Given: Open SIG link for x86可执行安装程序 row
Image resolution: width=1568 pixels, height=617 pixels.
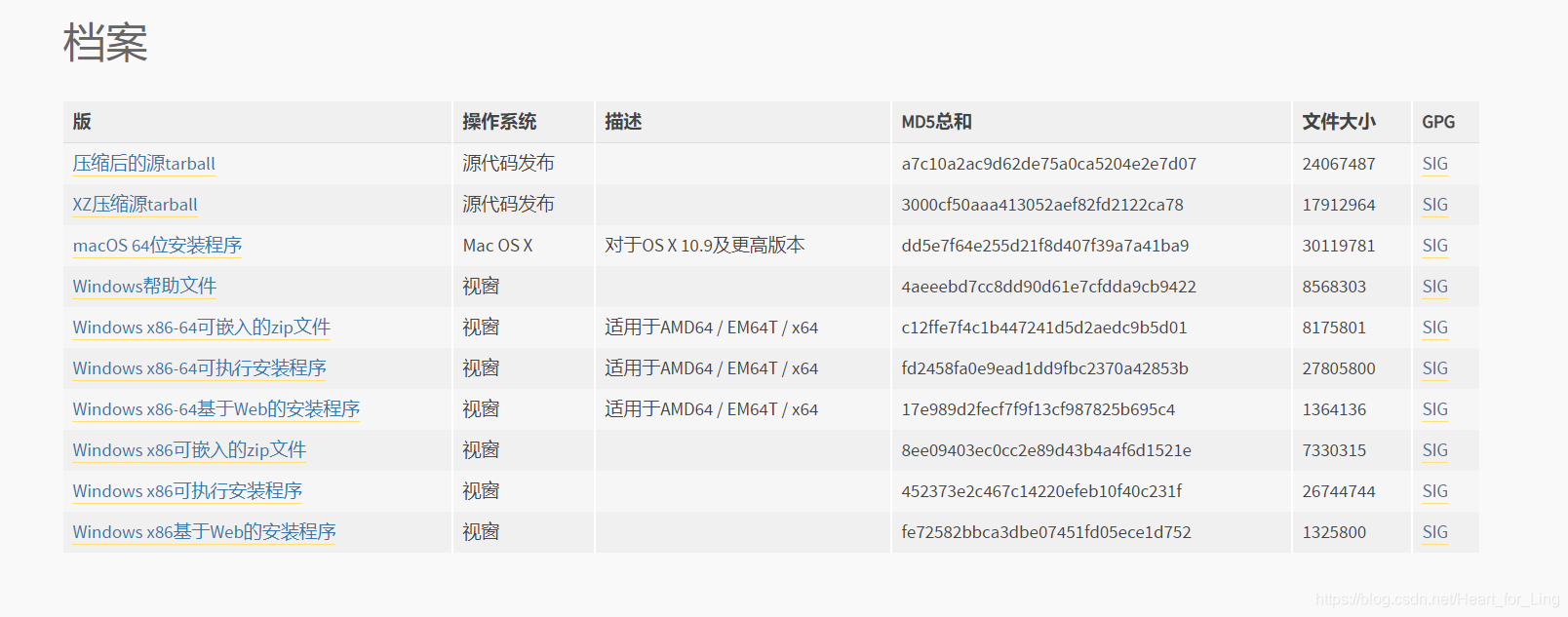Looking at the screenshot, I should tap(1435, 491).
